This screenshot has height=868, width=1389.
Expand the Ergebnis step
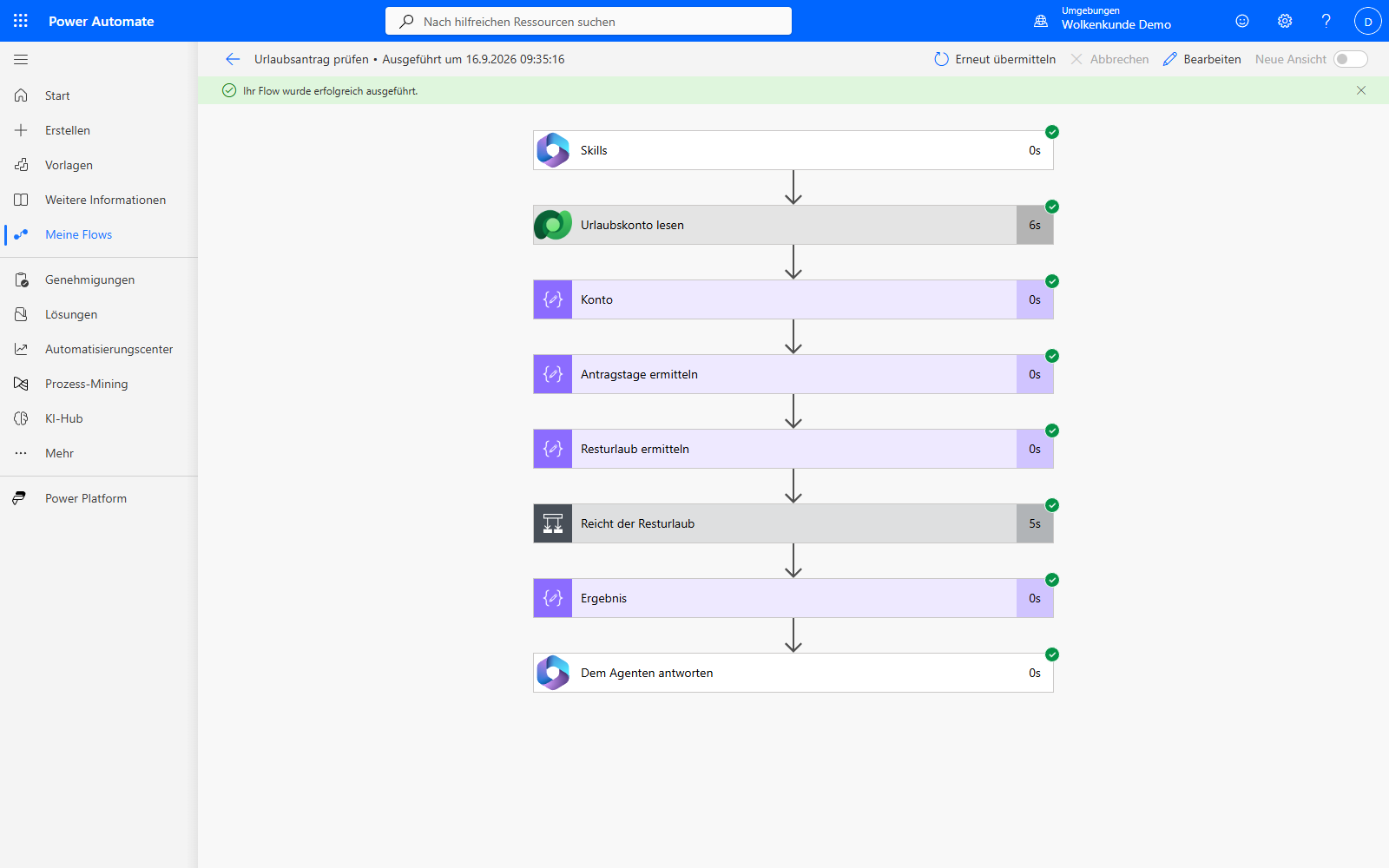(793, 598)
